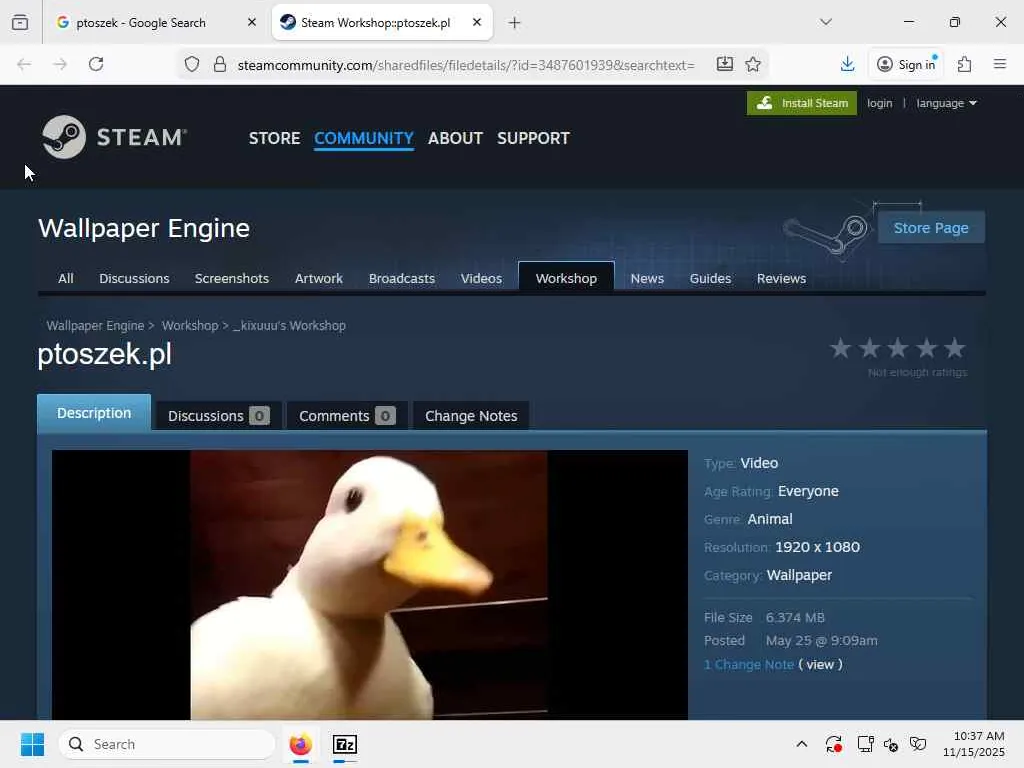The height and width of the screenshot is (768, 1024).
Task: Click the browser forward arrow
Action: (60, 64)
